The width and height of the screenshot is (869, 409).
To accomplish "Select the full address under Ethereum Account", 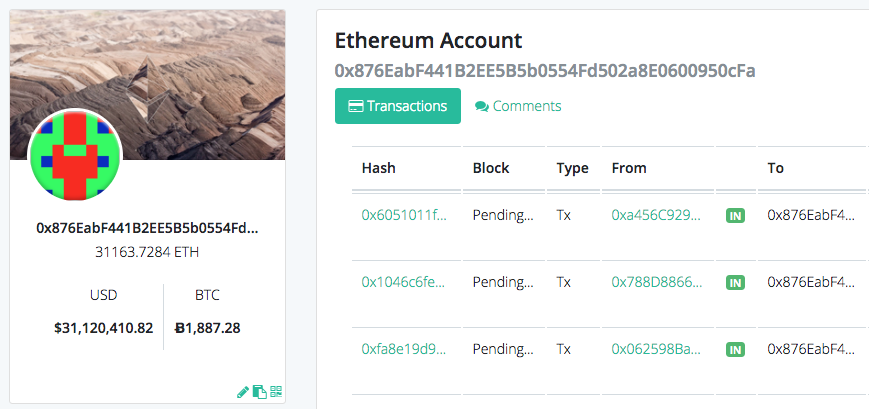I will (x=545, y=71).
